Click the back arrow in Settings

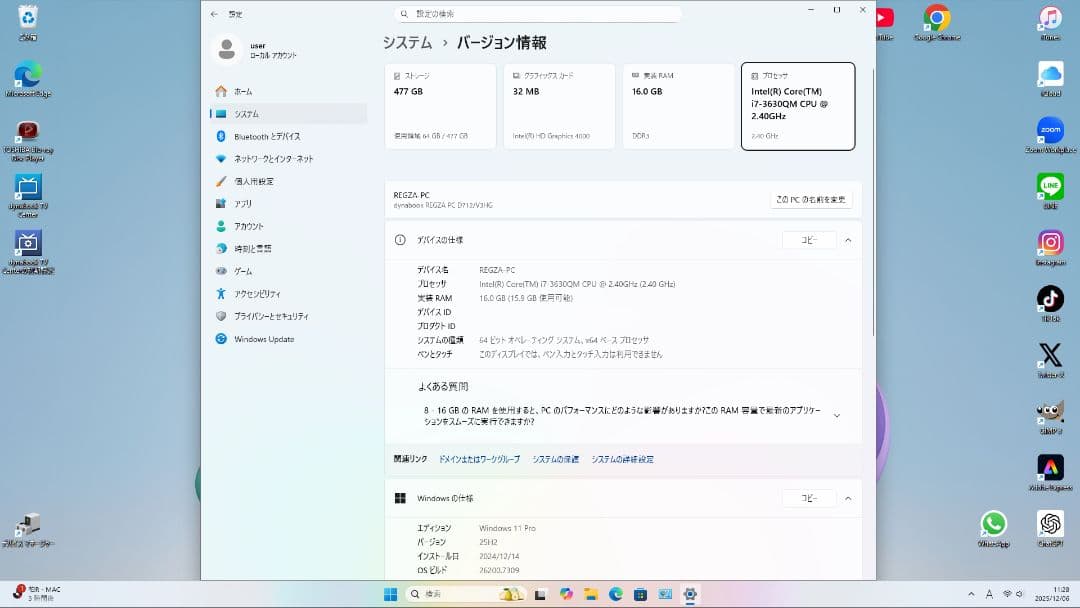pos(212,14)
